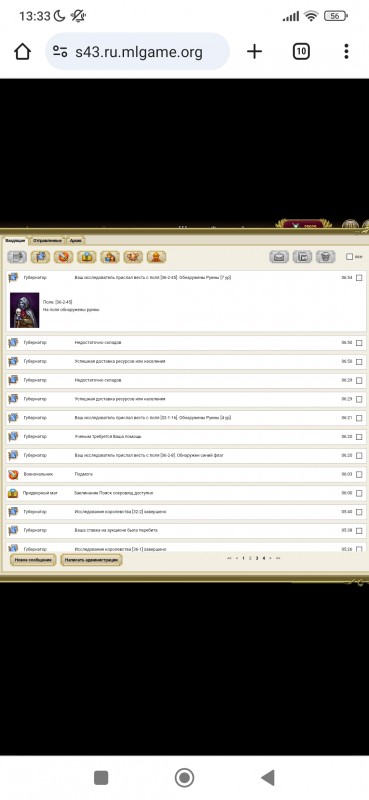Image resolution: width=369 pixels, height=800 pixels.
Task: Check box on the Подмога 06:03 row
Action: (359, 474)
